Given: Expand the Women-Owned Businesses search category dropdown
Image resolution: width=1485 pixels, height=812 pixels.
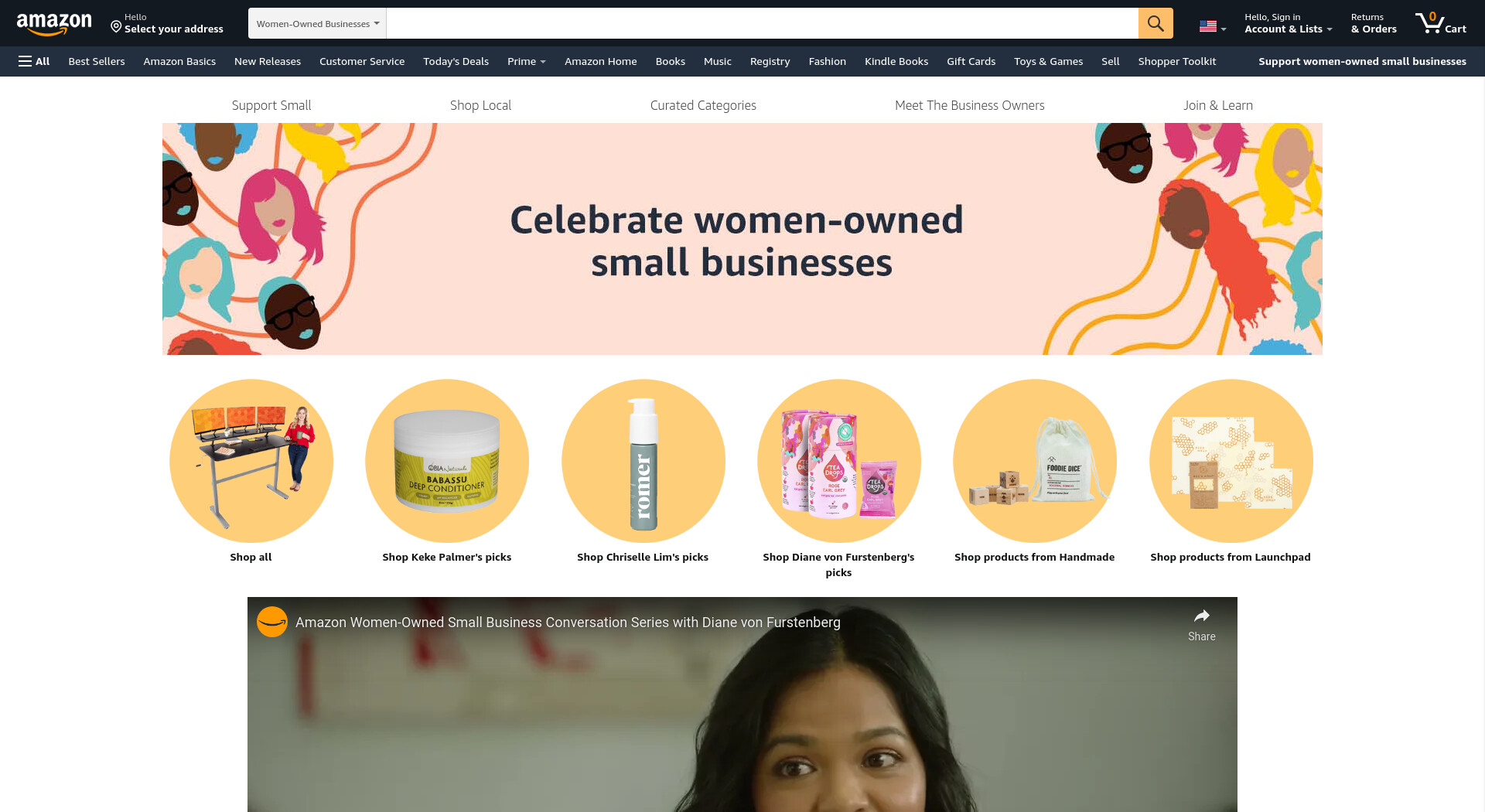Looking at the screenshot, I should click(317, 23).
